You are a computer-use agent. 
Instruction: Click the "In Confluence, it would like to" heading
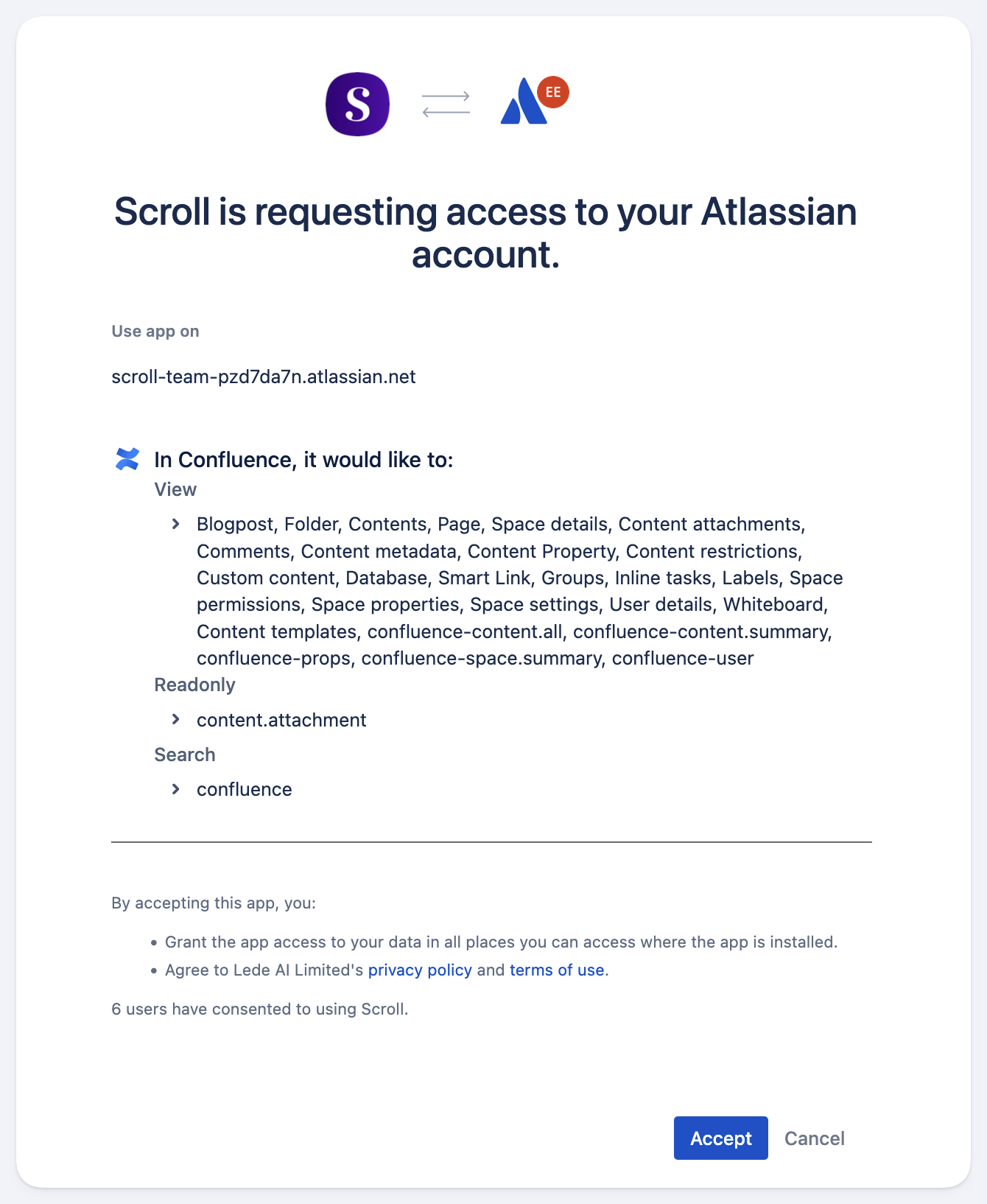click(x=303, y=460)
